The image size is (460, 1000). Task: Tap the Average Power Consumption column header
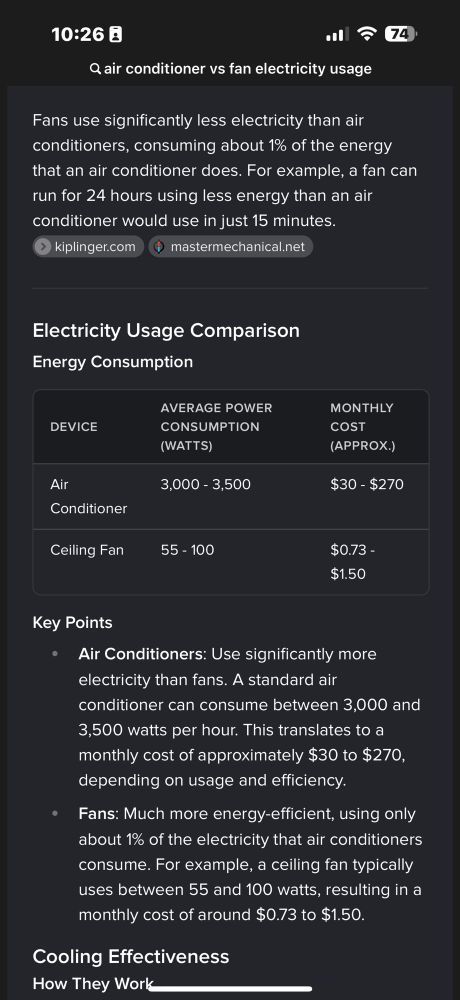(x=216, y=427)
